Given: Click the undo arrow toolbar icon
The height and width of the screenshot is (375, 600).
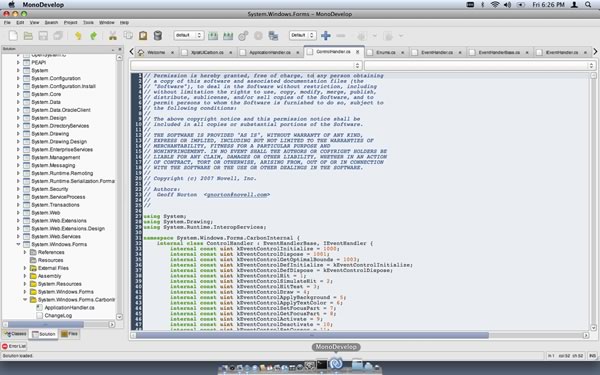Looking at the screenshot, I should (78, 36).
